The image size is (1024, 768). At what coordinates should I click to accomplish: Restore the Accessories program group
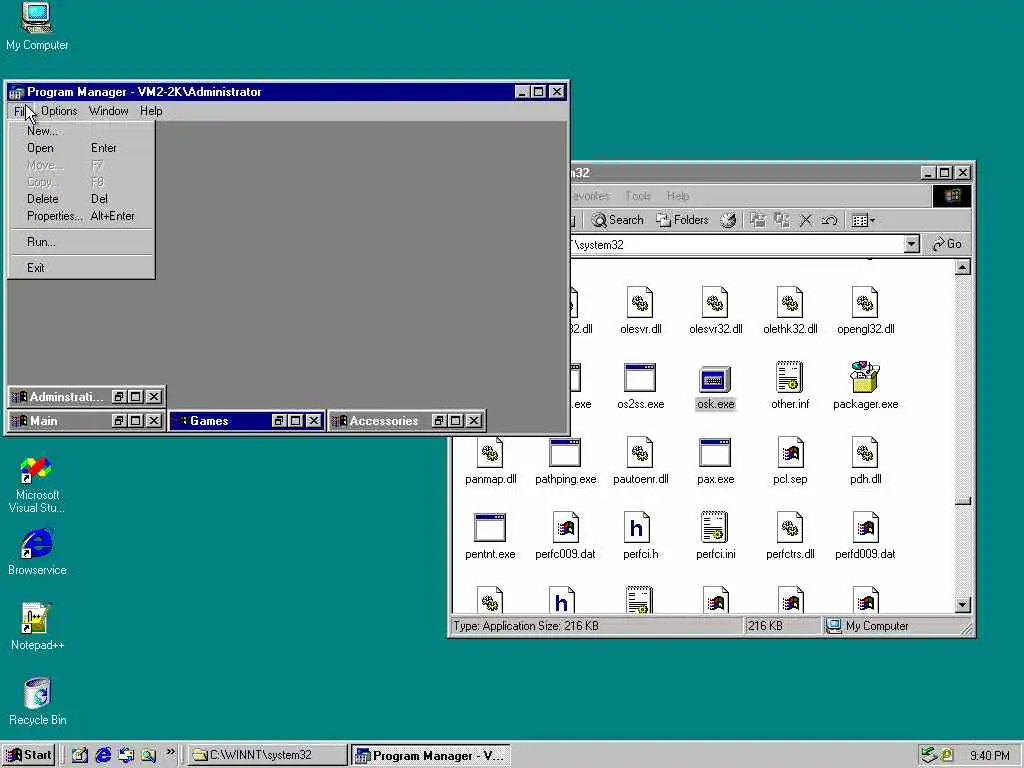coord(439,421)
